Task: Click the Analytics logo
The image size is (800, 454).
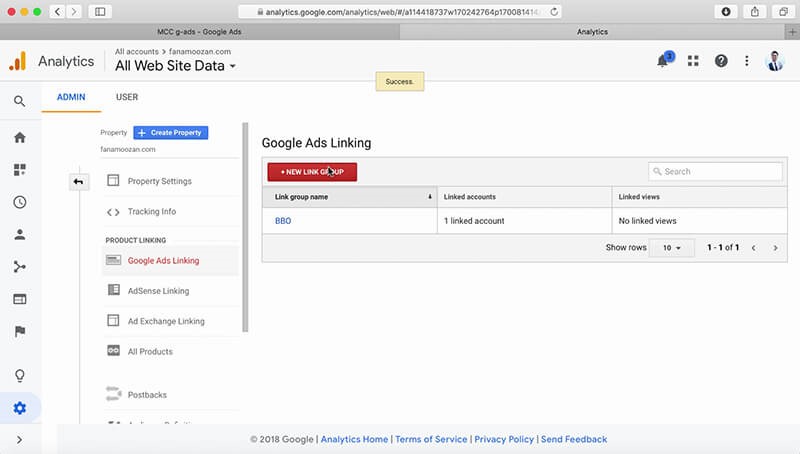Action: (x=17, y=61)
